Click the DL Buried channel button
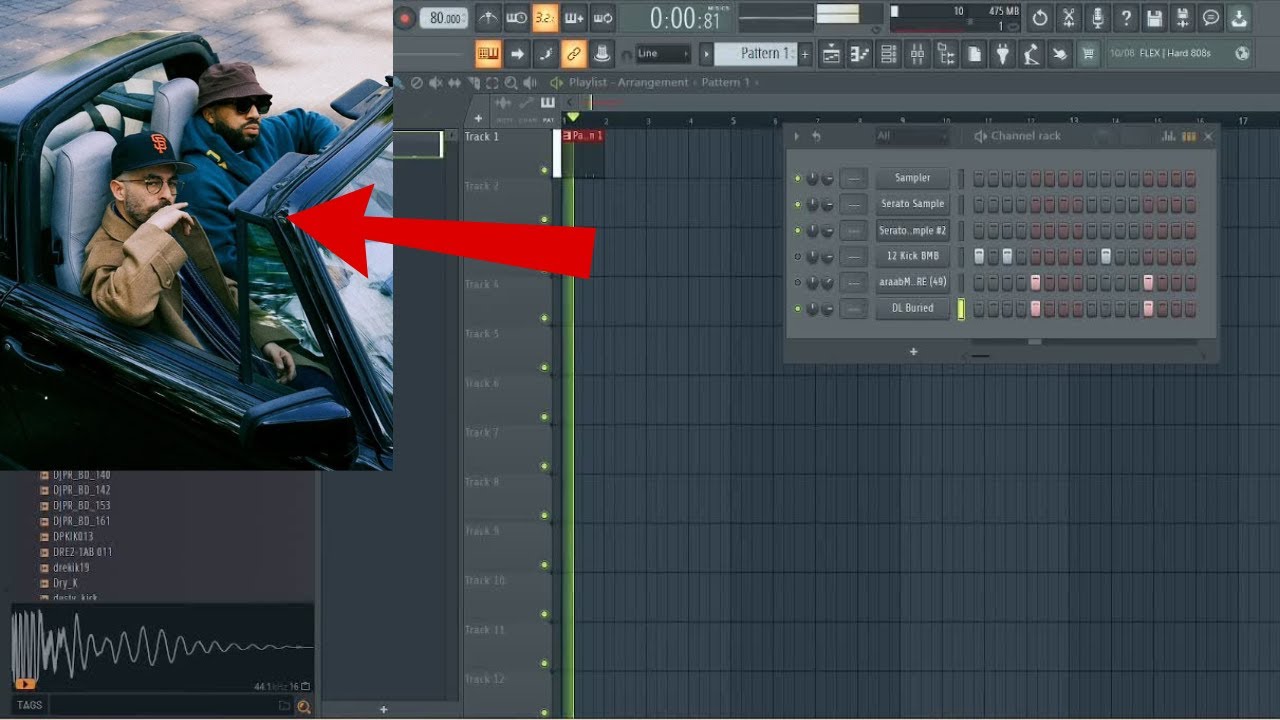 coord(912,309)
